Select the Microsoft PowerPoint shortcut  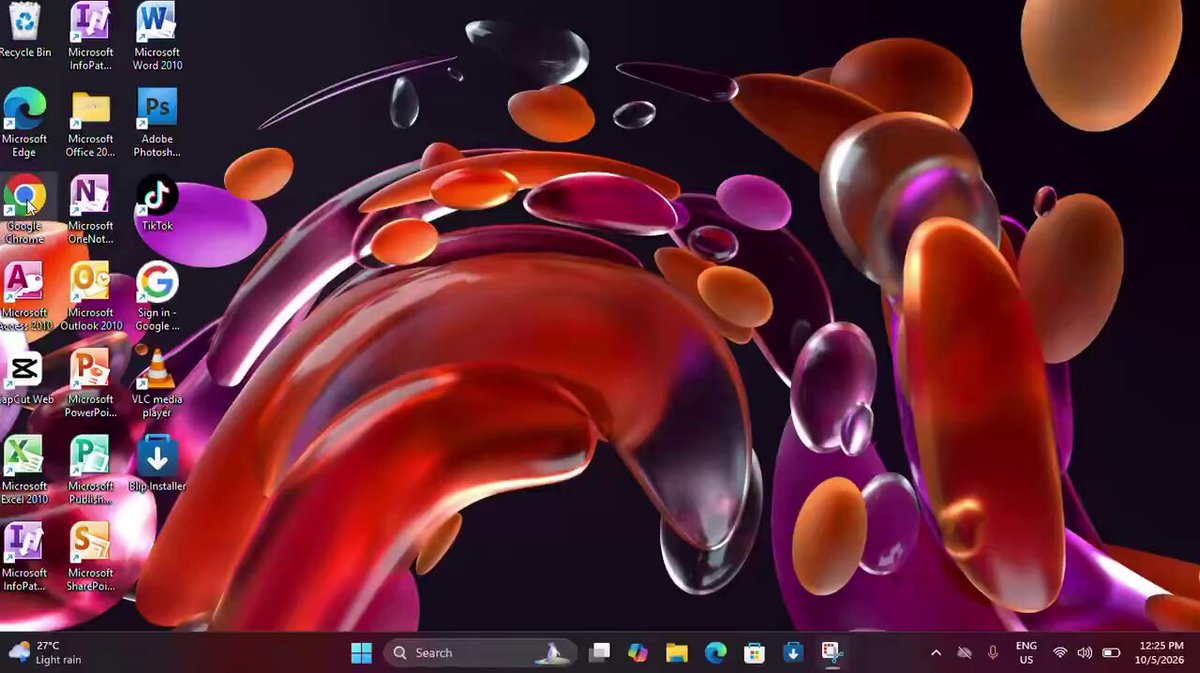point(91,384)
